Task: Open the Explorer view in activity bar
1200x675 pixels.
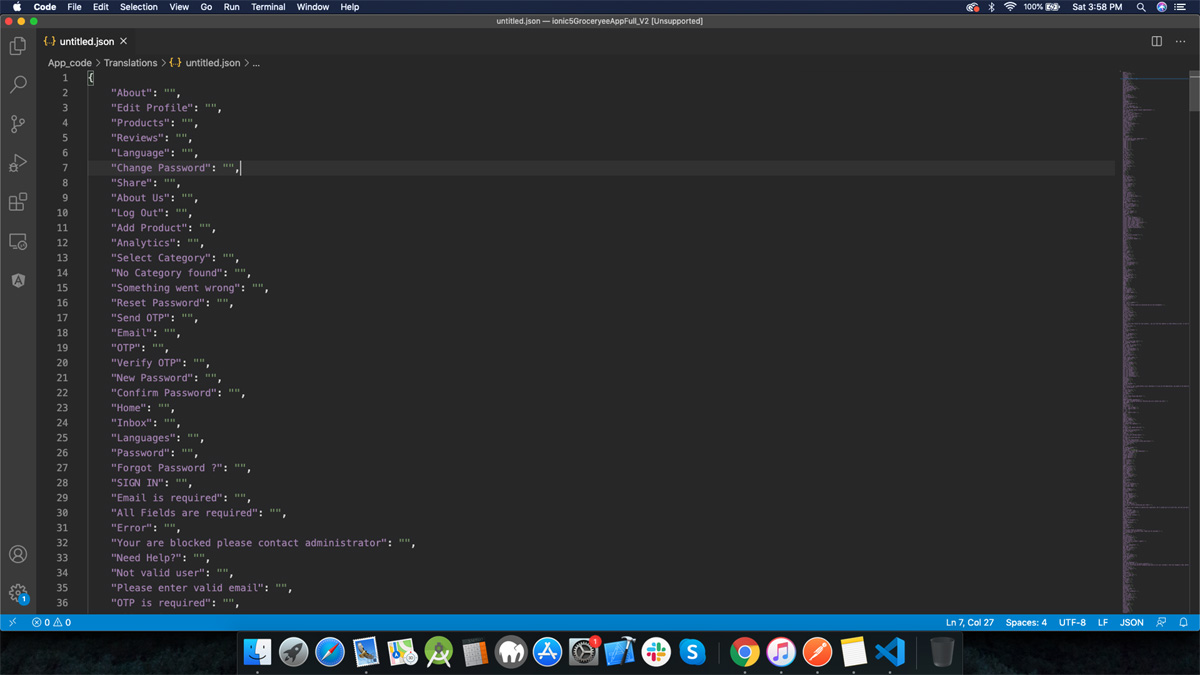Action: [x=18, y=46]
